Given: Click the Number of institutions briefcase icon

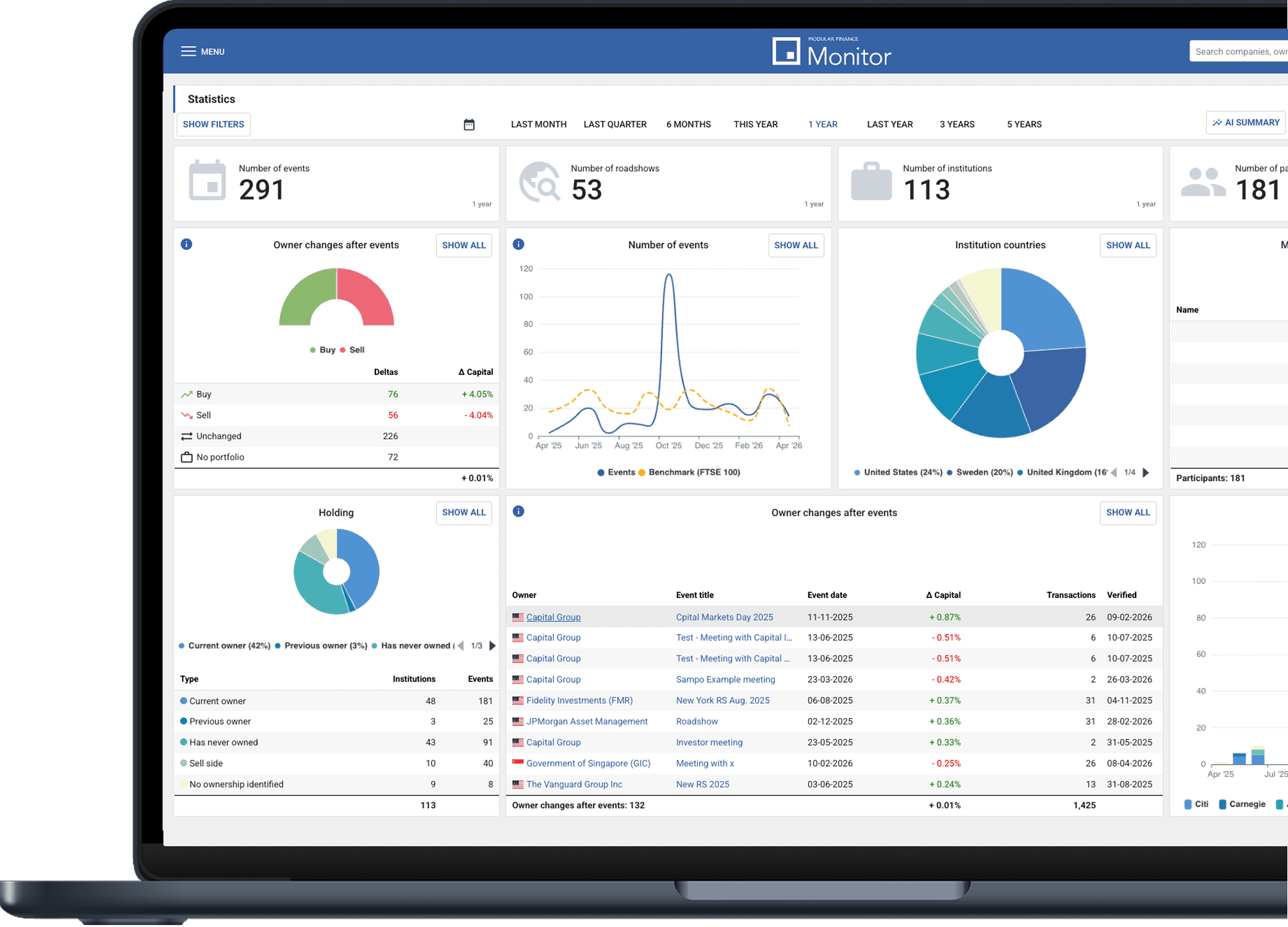Looking at the screenshot, I should point(871,181).
